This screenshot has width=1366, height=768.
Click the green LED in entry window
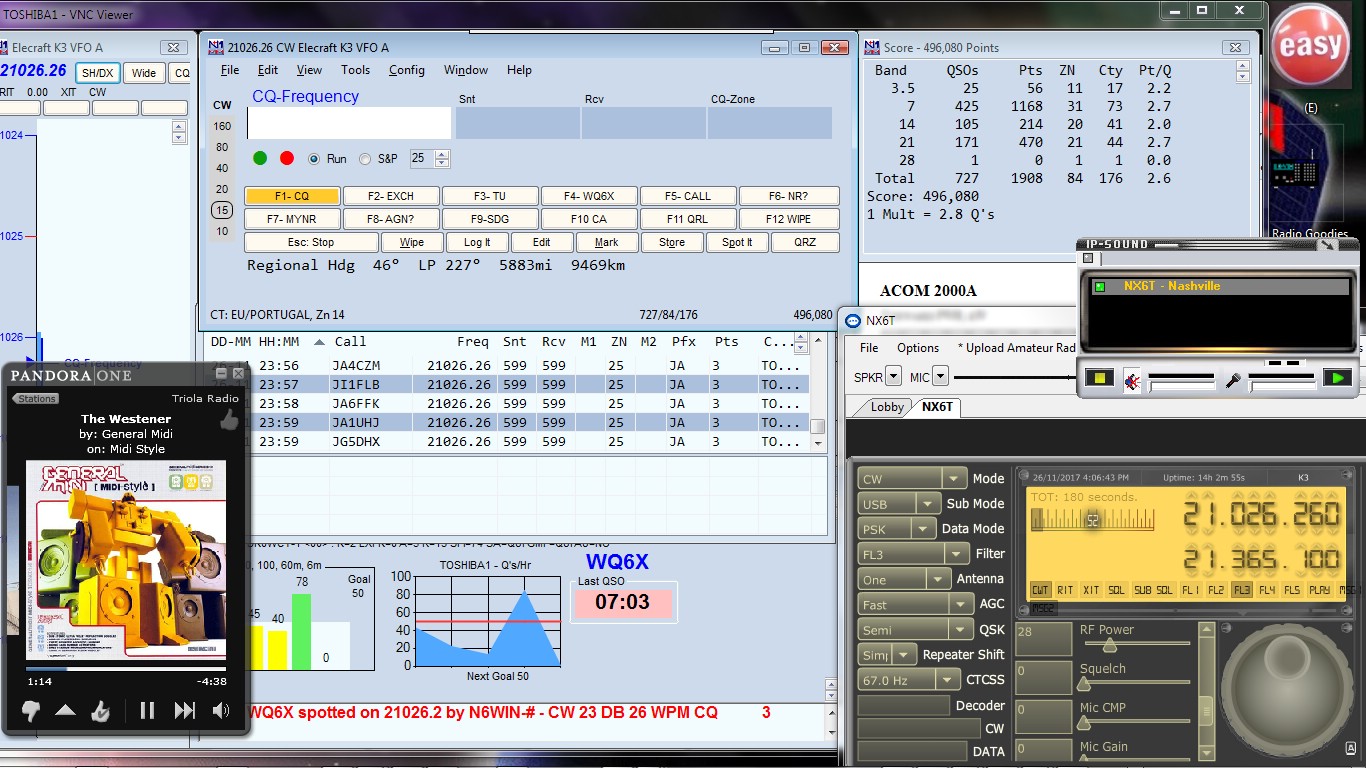(260, 158)
